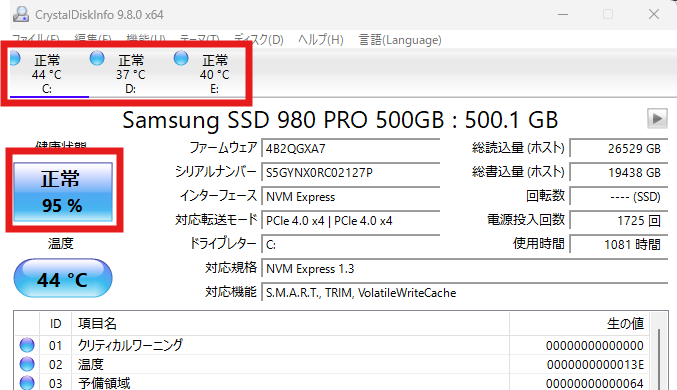Close the CrystalDiskInfo window
677x390 pixels.
click(x=654, y=14)
